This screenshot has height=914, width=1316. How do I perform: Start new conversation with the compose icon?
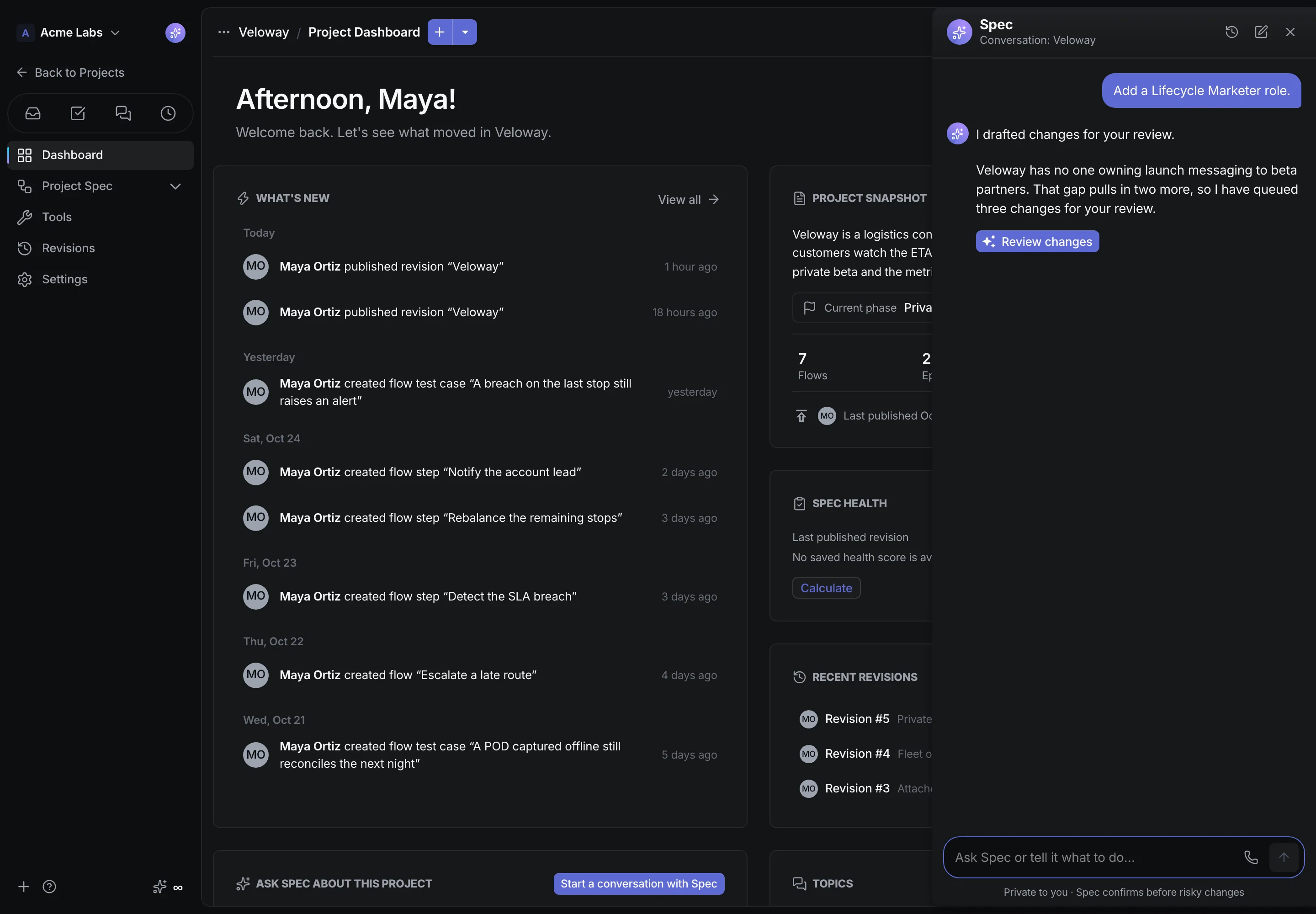coord(1261,32)
